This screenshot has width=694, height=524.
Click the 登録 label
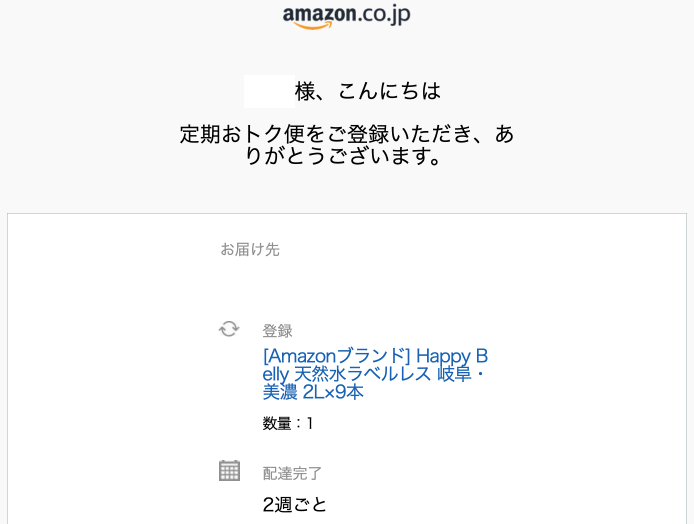pyautogui.click(x=277, y=331)
